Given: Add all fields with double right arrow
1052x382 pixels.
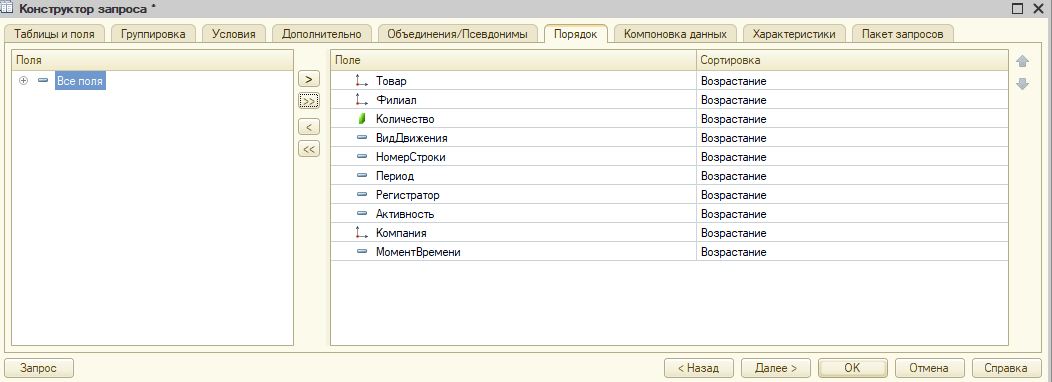Looking at the screenshot, I should pos(309,101).
